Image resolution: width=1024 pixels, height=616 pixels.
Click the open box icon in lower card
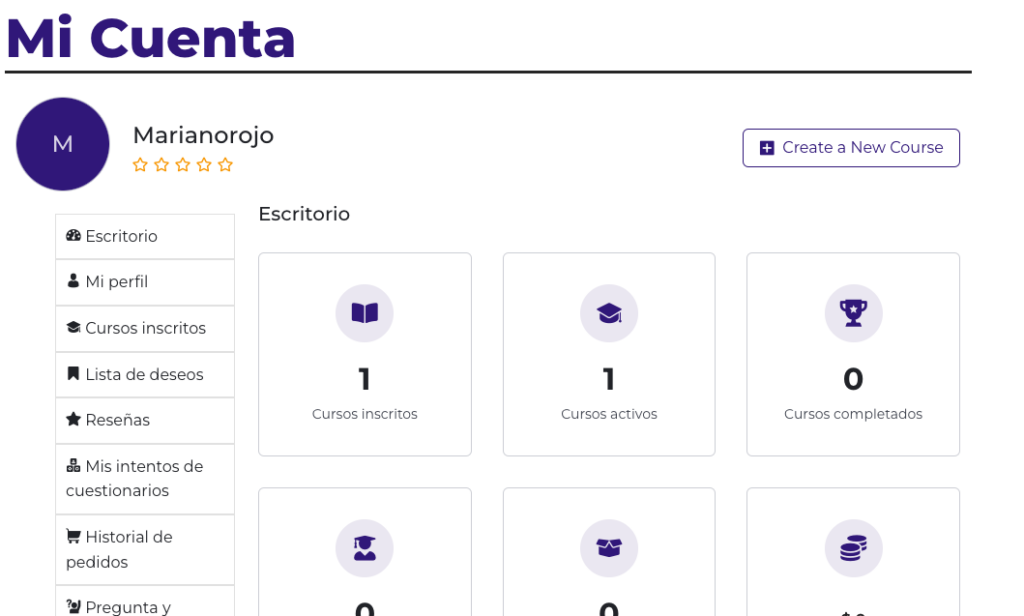(x=609, y=548)
